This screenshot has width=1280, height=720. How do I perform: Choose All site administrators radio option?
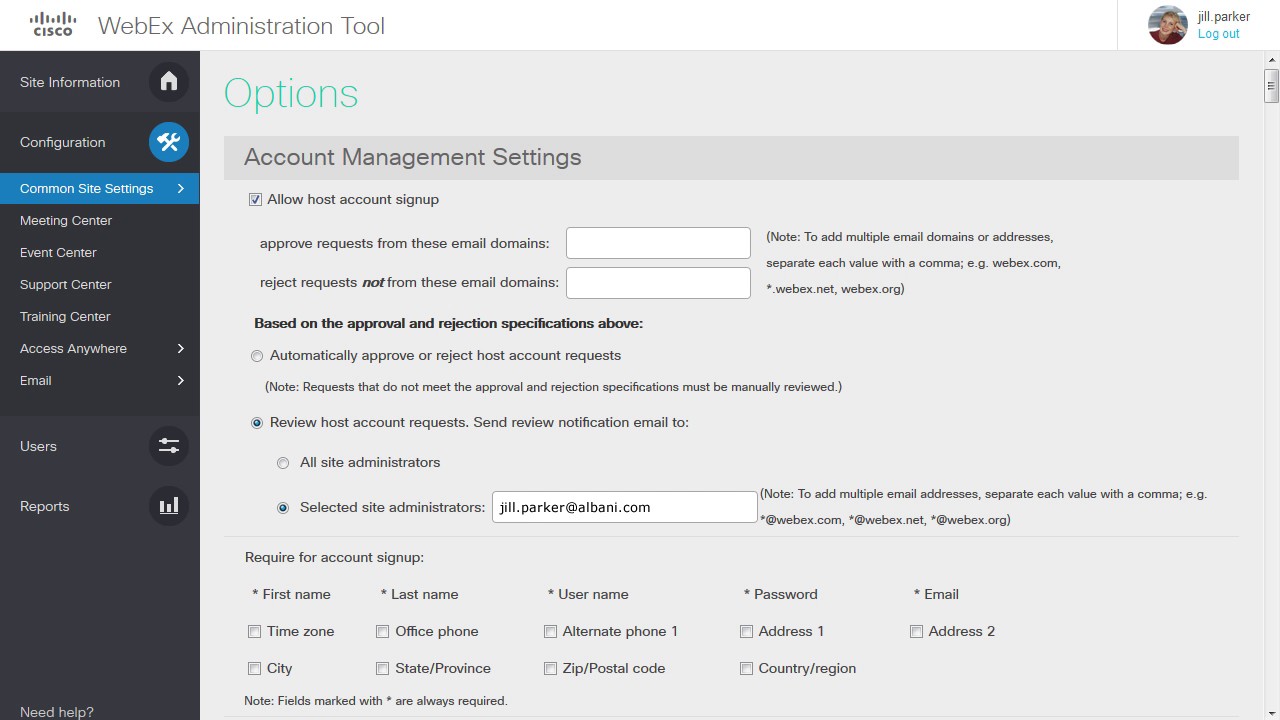point(283,463)
